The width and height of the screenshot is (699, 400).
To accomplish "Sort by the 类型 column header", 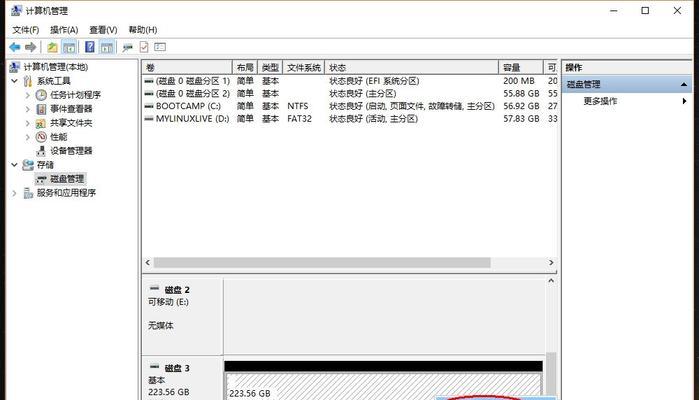I will (x=270, y=67).
